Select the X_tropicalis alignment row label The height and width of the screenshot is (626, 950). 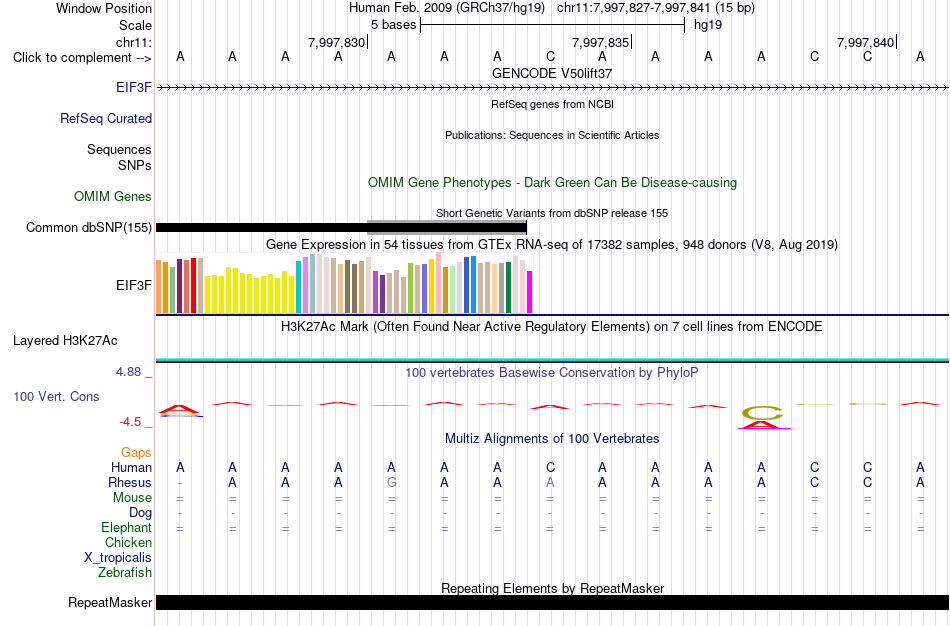click(x=118, y=558)
